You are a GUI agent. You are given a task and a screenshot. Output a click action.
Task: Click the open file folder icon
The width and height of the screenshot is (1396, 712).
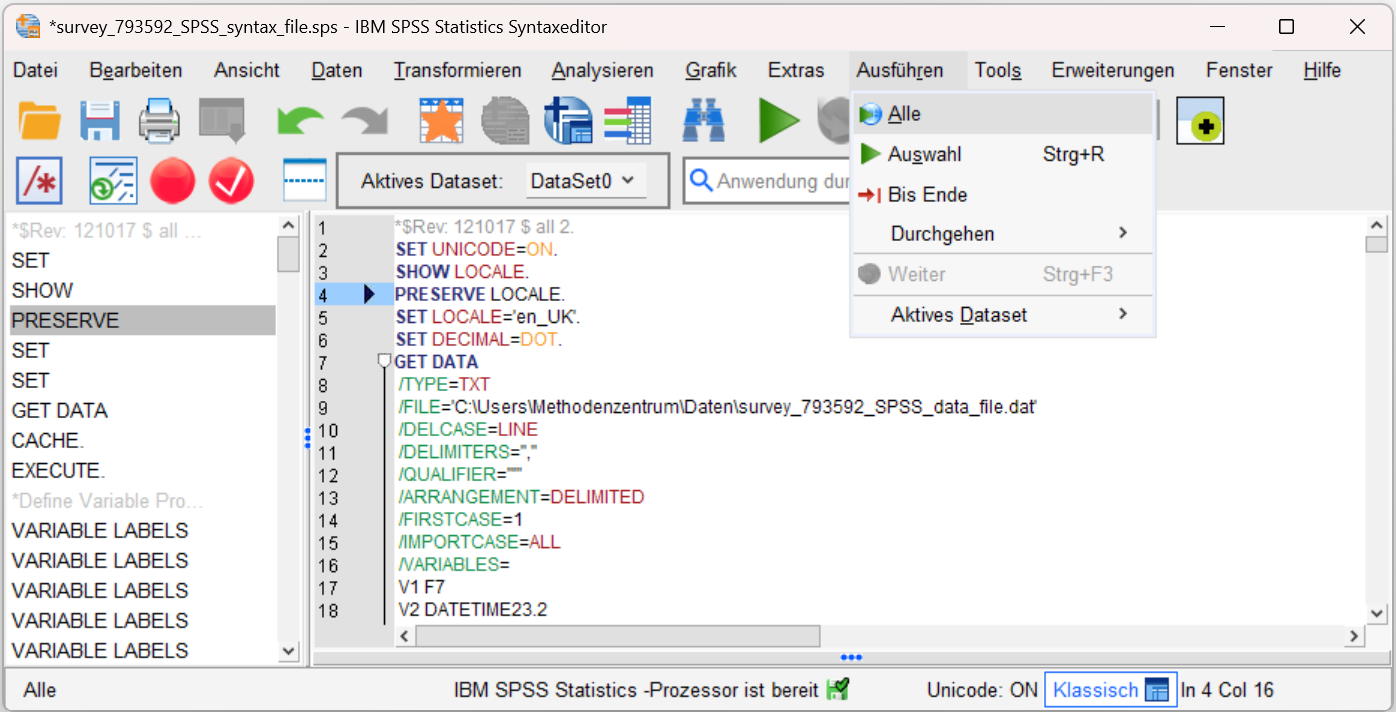point(40,121)
